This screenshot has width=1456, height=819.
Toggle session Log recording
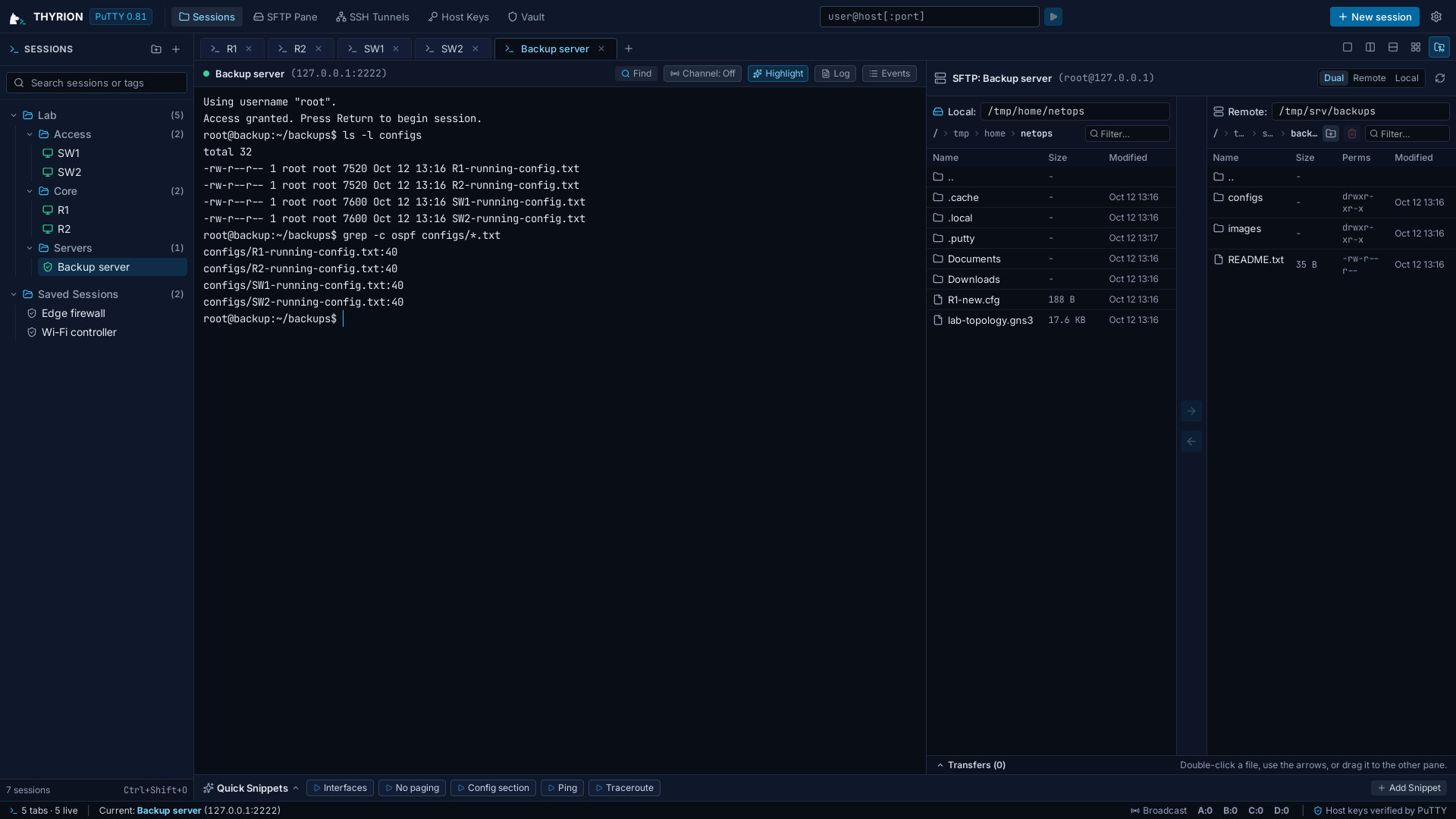[835, 74]
